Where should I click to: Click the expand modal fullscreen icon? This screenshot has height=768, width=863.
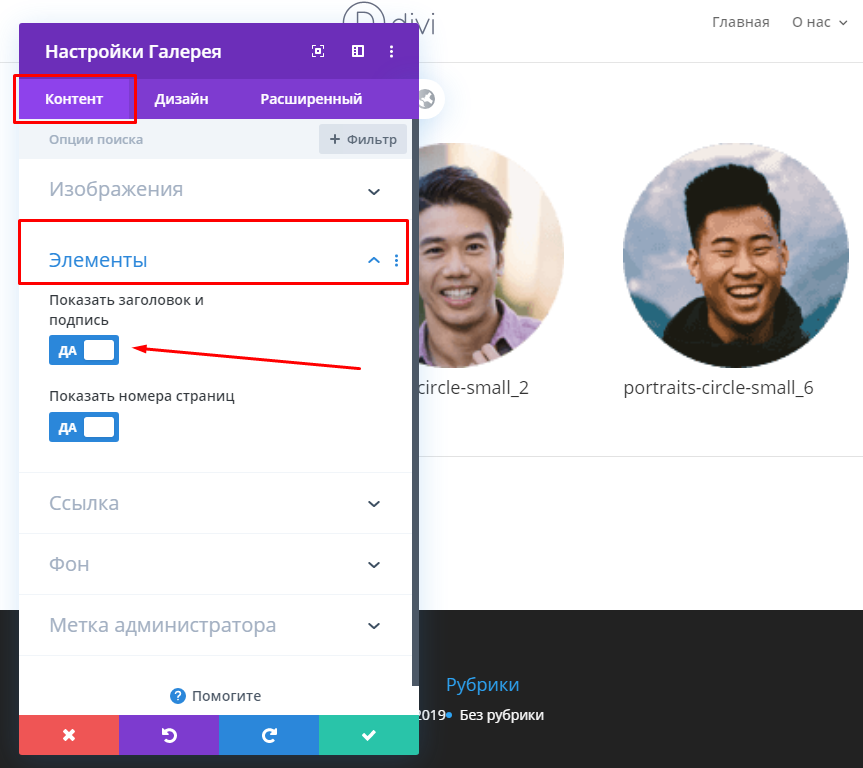click(x=318, y=52)
